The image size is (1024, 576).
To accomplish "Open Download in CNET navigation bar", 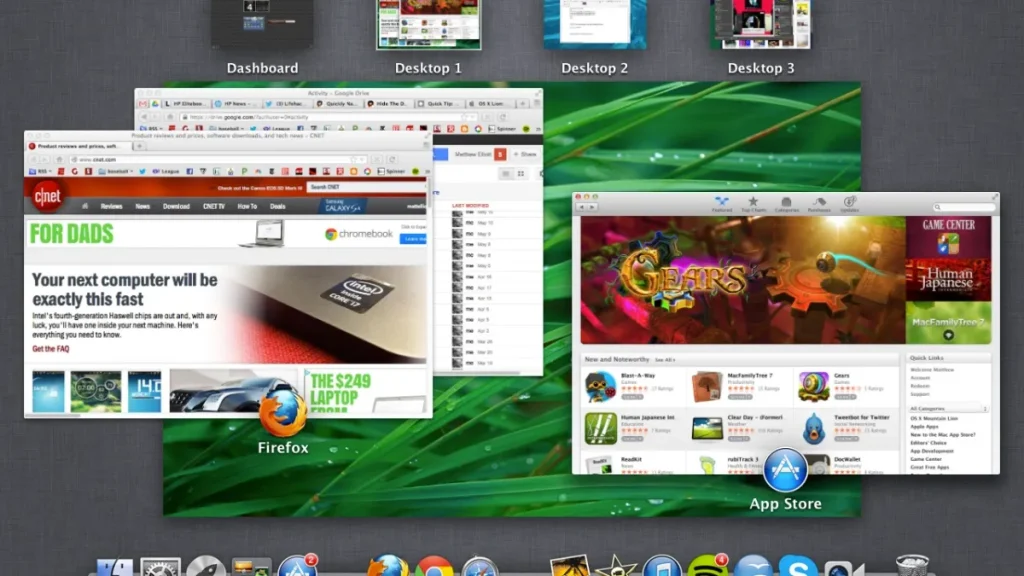I will tap(176, 206).
